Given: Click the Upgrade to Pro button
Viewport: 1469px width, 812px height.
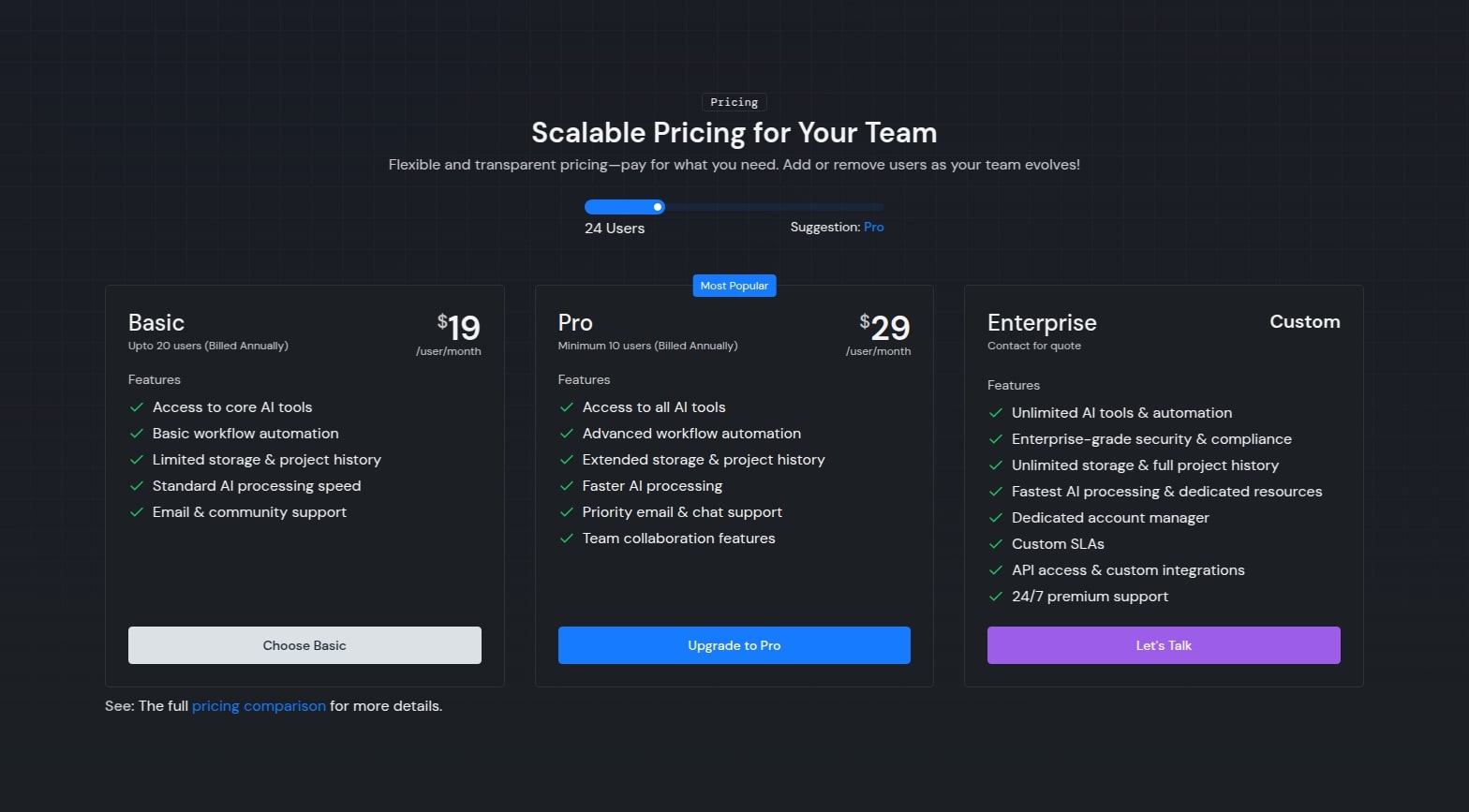Looking at the screenshot, I should (x=734, y=645).
